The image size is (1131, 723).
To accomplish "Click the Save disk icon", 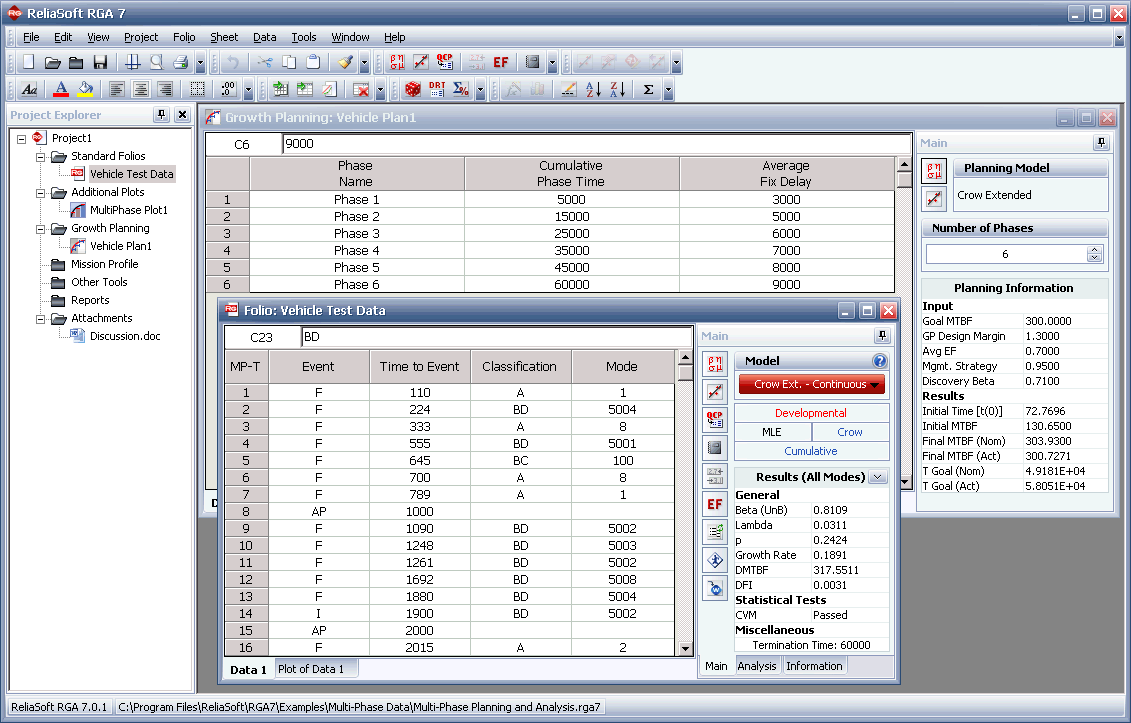I will click(x=100, y=62).
